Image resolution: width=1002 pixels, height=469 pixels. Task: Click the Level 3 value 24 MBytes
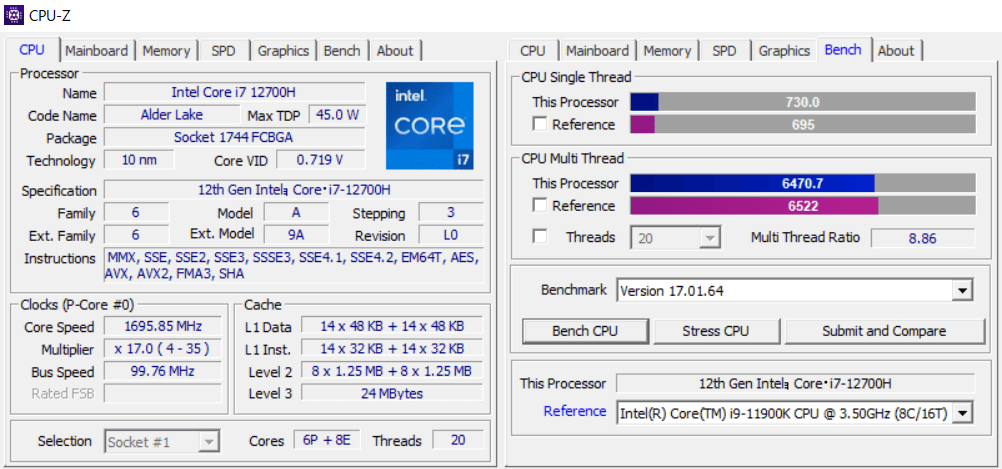pos(392,393)
